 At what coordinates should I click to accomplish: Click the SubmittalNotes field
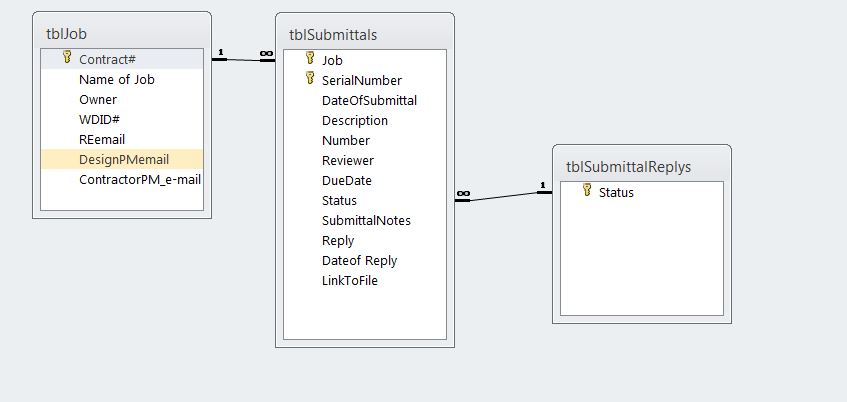[x=366, y=220]
